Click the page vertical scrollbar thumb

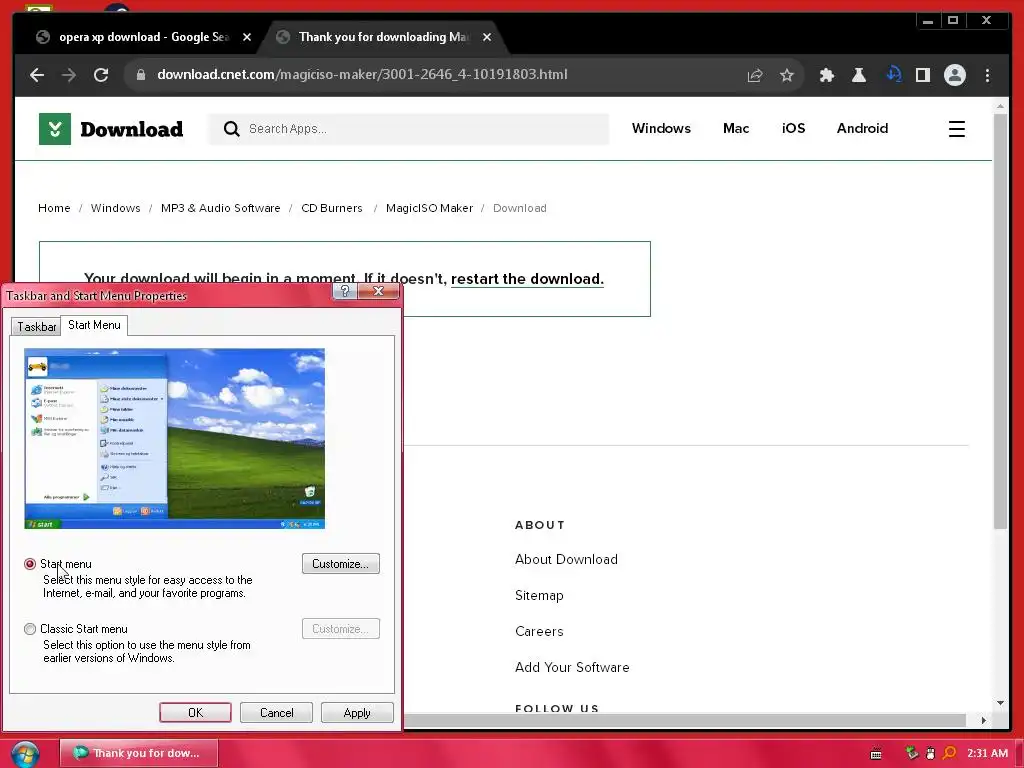click(x=1000, y=320)
